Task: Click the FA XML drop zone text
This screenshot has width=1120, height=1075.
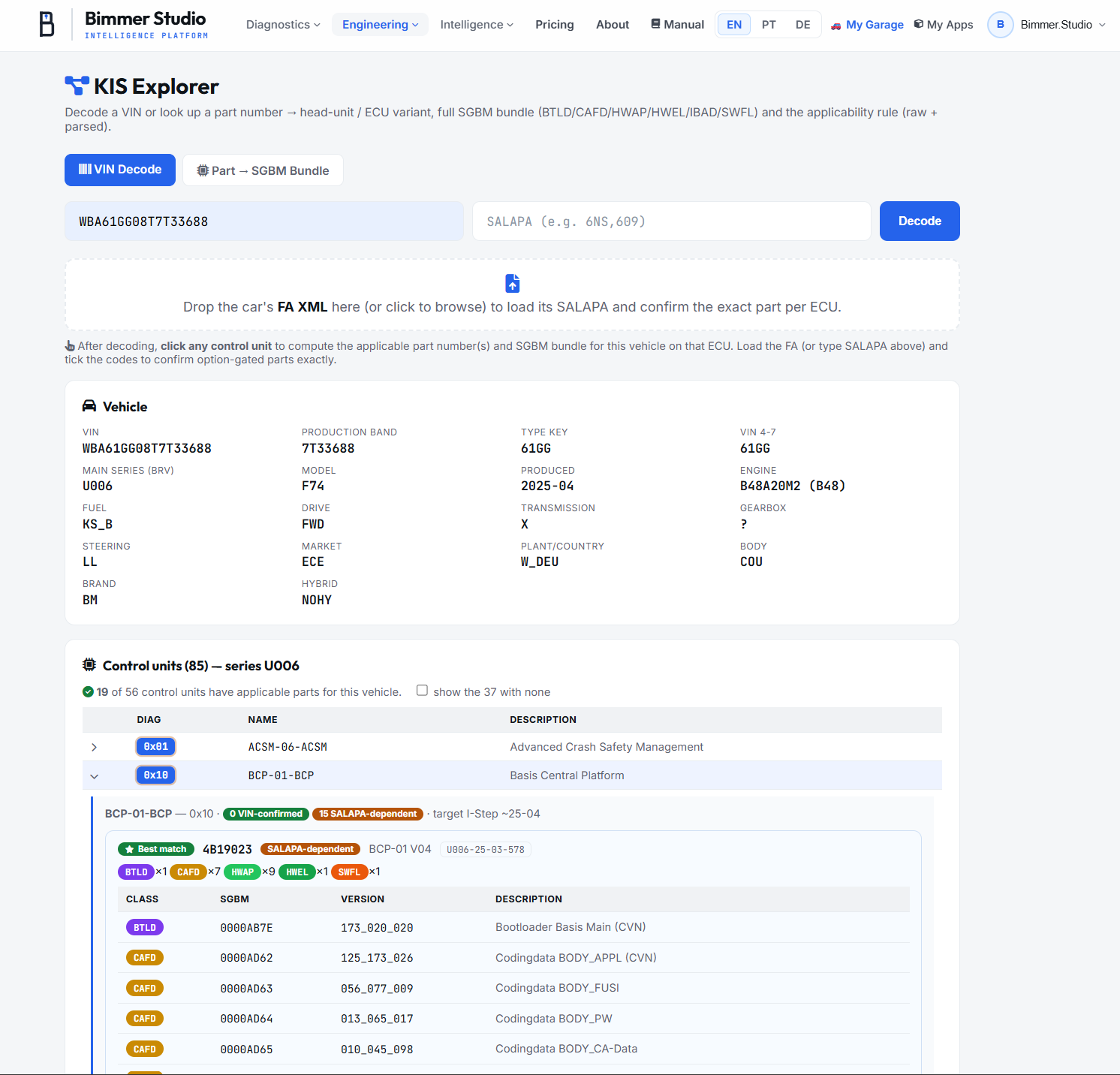Action: tap(512, 307)
